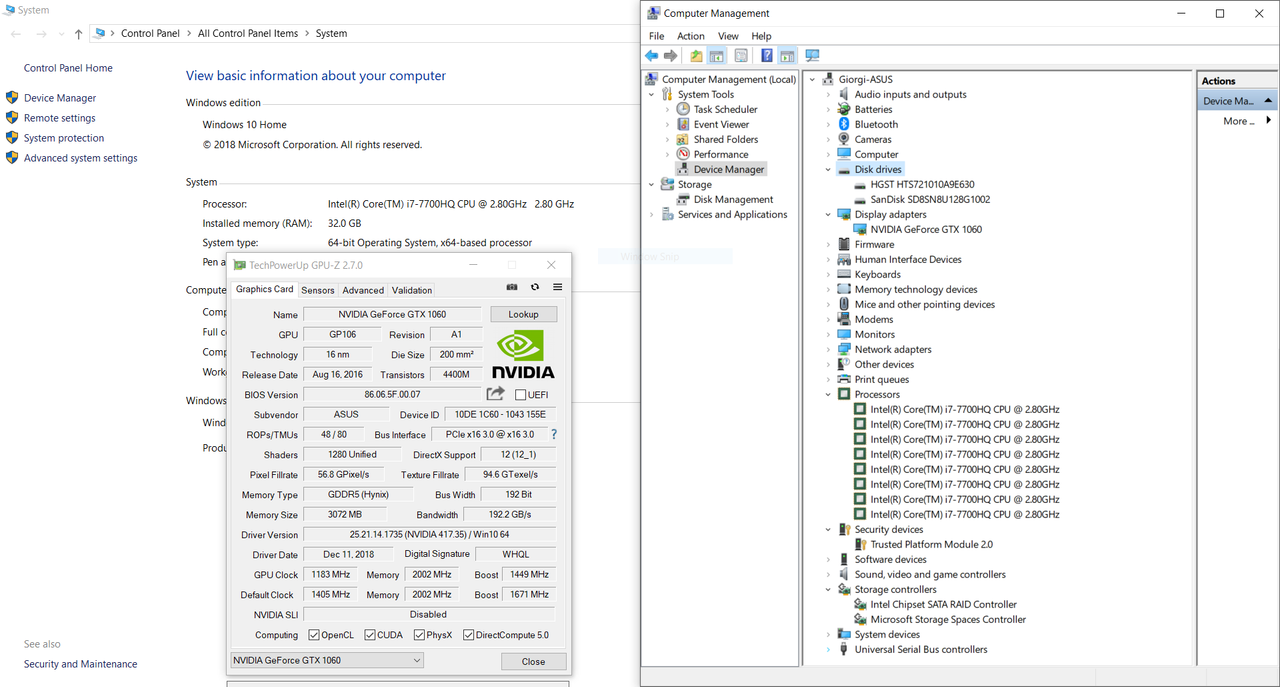Expand the More actions arrow in Actions pane
Image resolution: width=1280 pixels, height=687 pixels.
pyautogui.click(x=1271, y=121)
